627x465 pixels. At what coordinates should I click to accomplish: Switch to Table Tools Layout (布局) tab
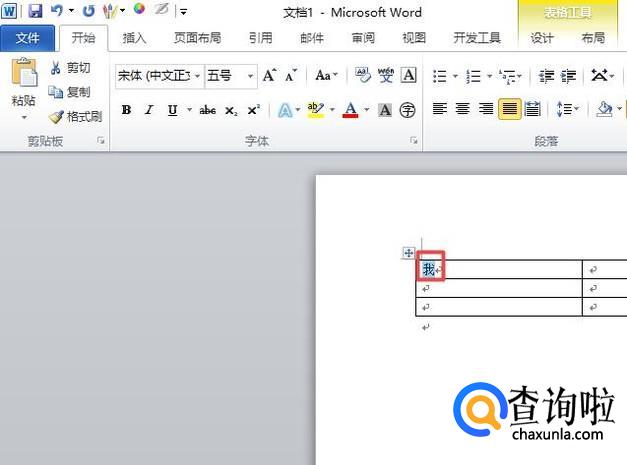point(593,38)
